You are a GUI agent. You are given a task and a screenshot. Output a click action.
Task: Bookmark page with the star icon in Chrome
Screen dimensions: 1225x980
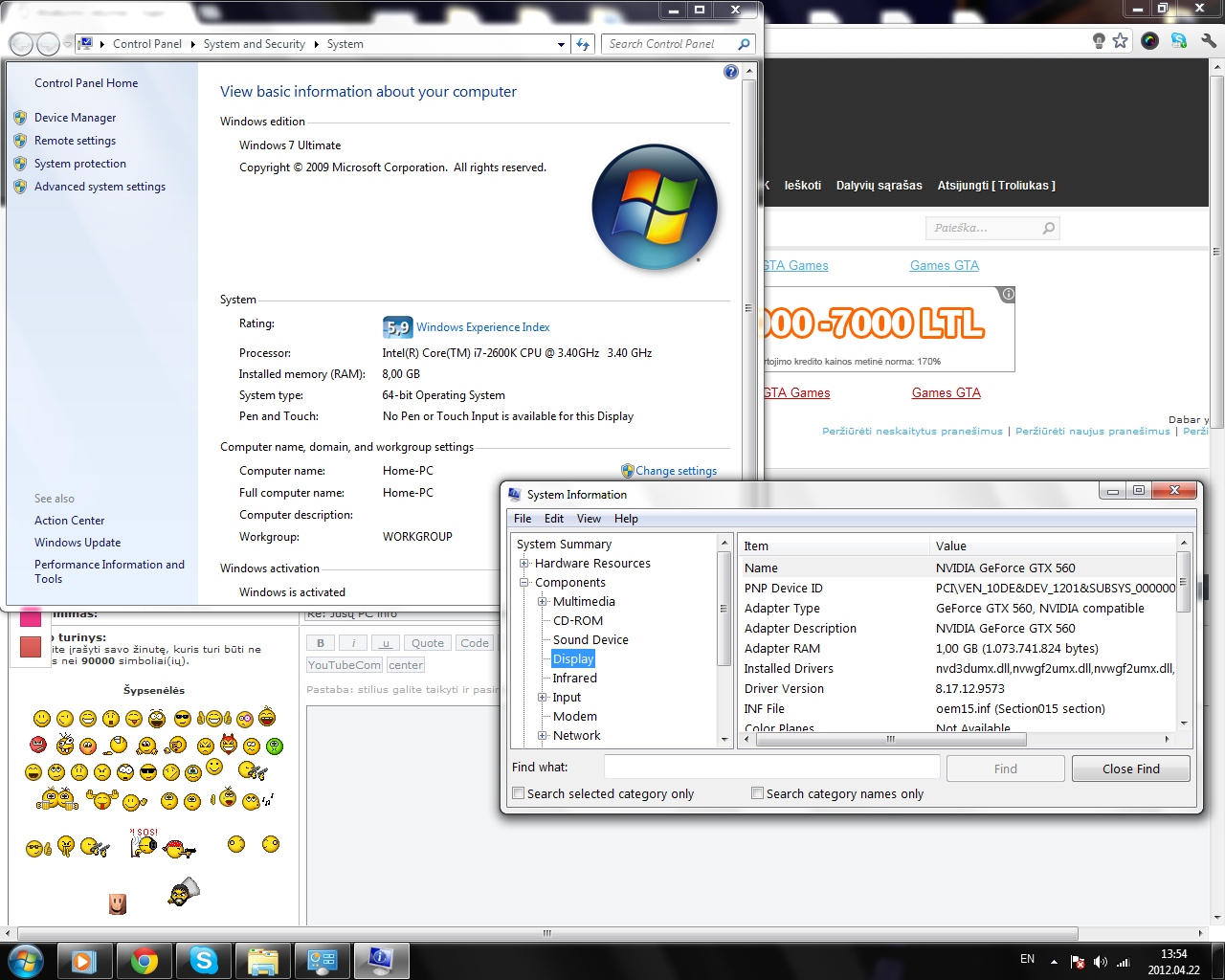1121,41
